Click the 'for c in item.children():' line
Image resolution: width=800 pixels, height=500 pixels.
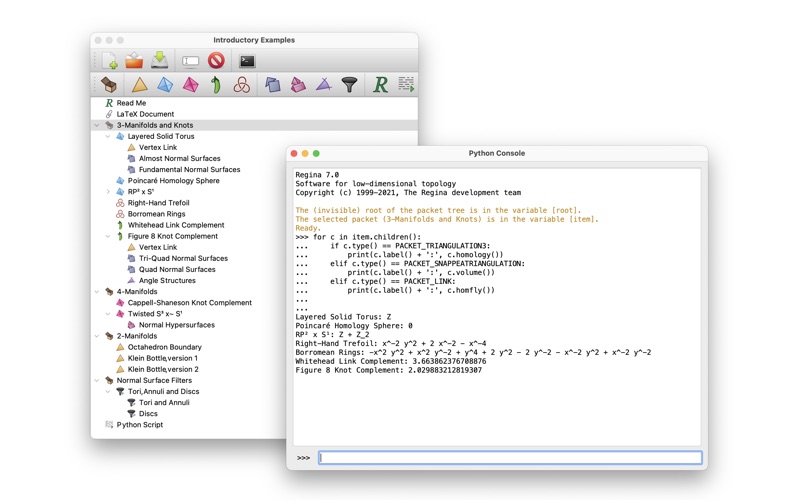click(358, 237)
